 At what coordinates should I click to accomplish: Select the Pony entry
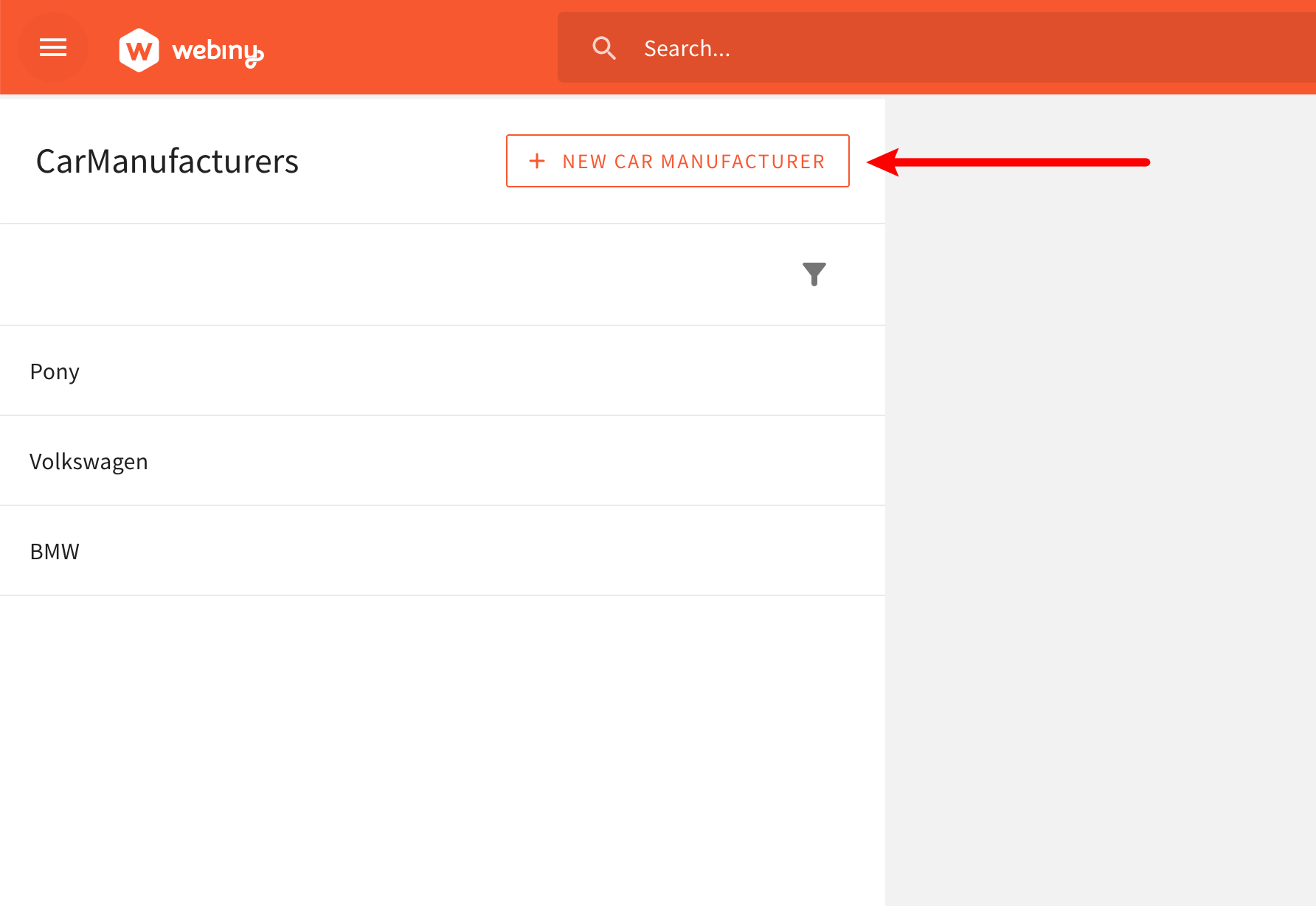pyautogui.click(x=55, y=371)
